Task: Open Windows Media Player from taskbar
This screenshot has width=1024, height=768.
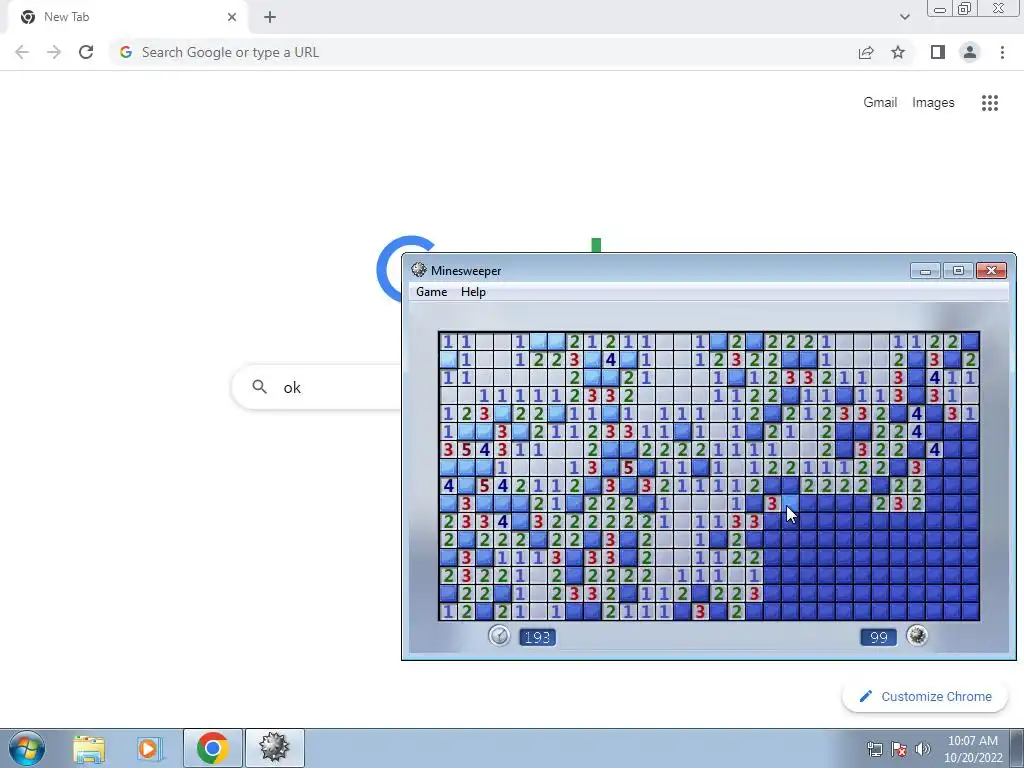Action: pos(149,748)
